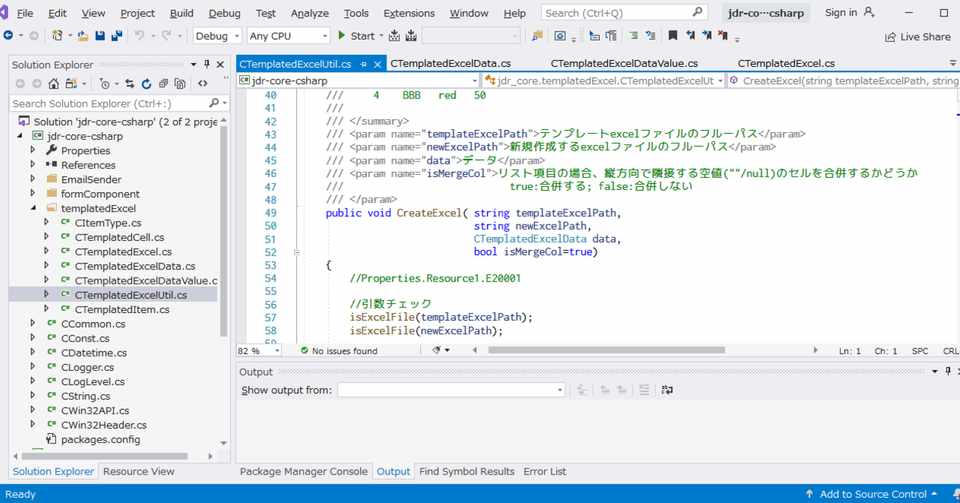
Task: Switch to CTemplatedExcel.cs tab
Action: [786, 64]
